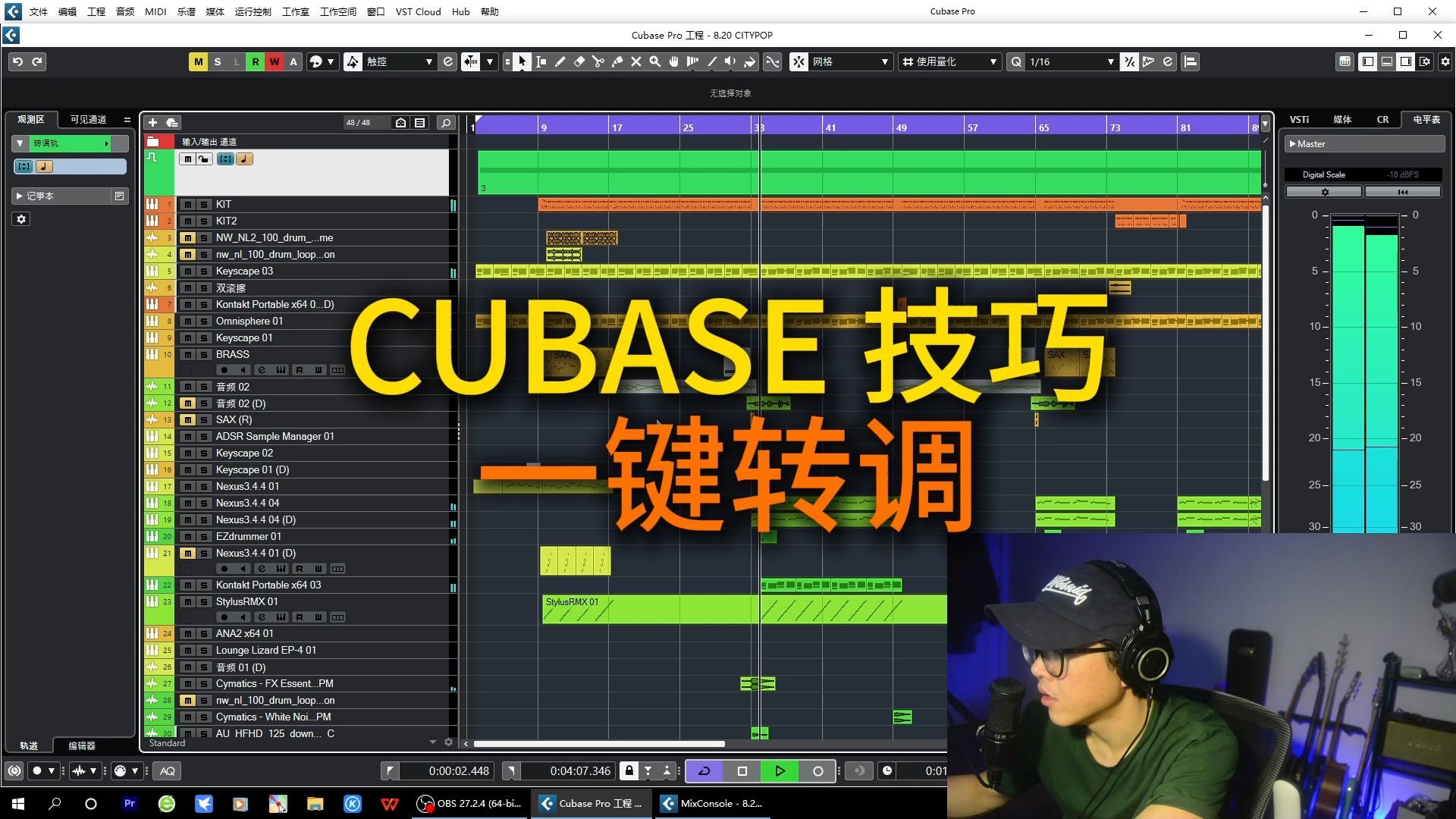Select the Scissors split tool
The width and height of the screenshot is (1456, 819).
tap(598, 62)
